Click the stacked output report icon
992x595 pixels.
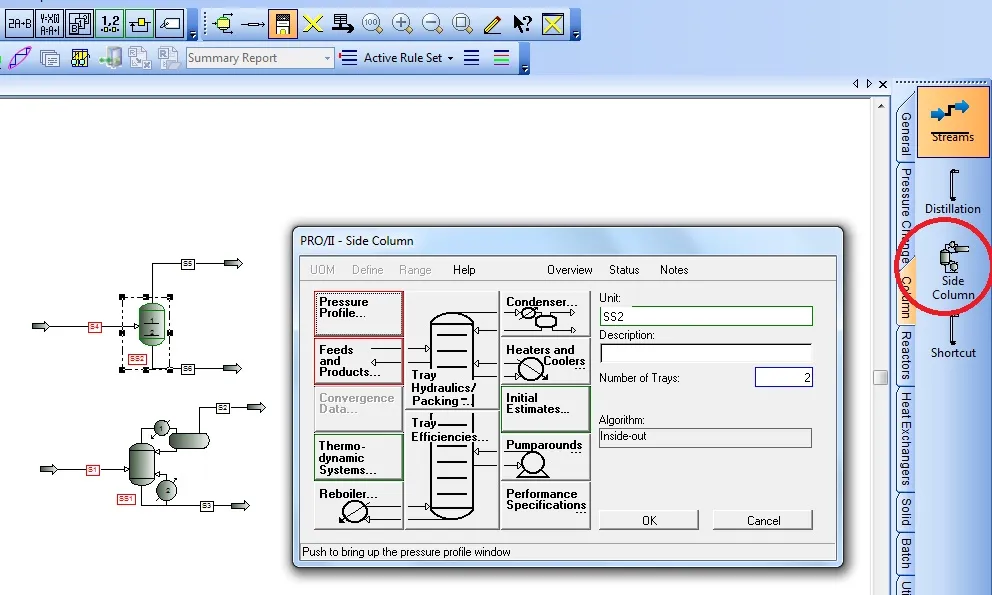pos(49,58)
